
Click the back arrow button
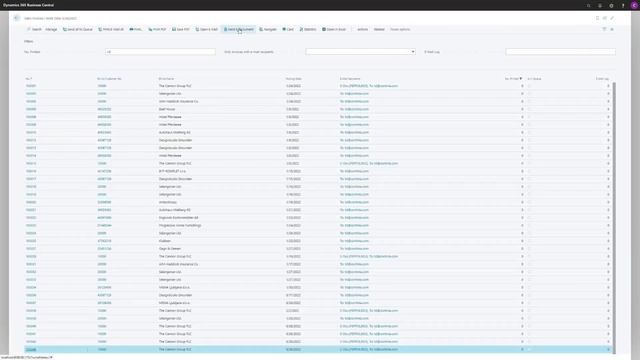click(16, 18)
